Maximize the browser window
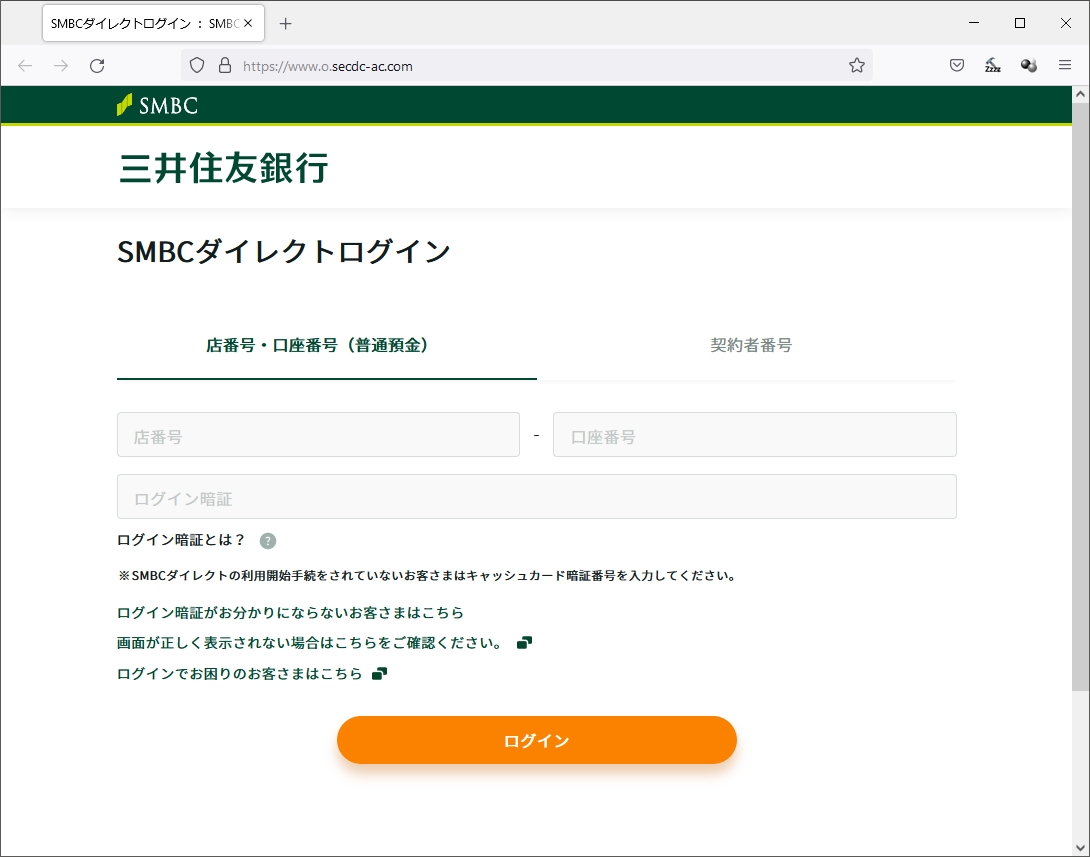 coord(1020,23)
